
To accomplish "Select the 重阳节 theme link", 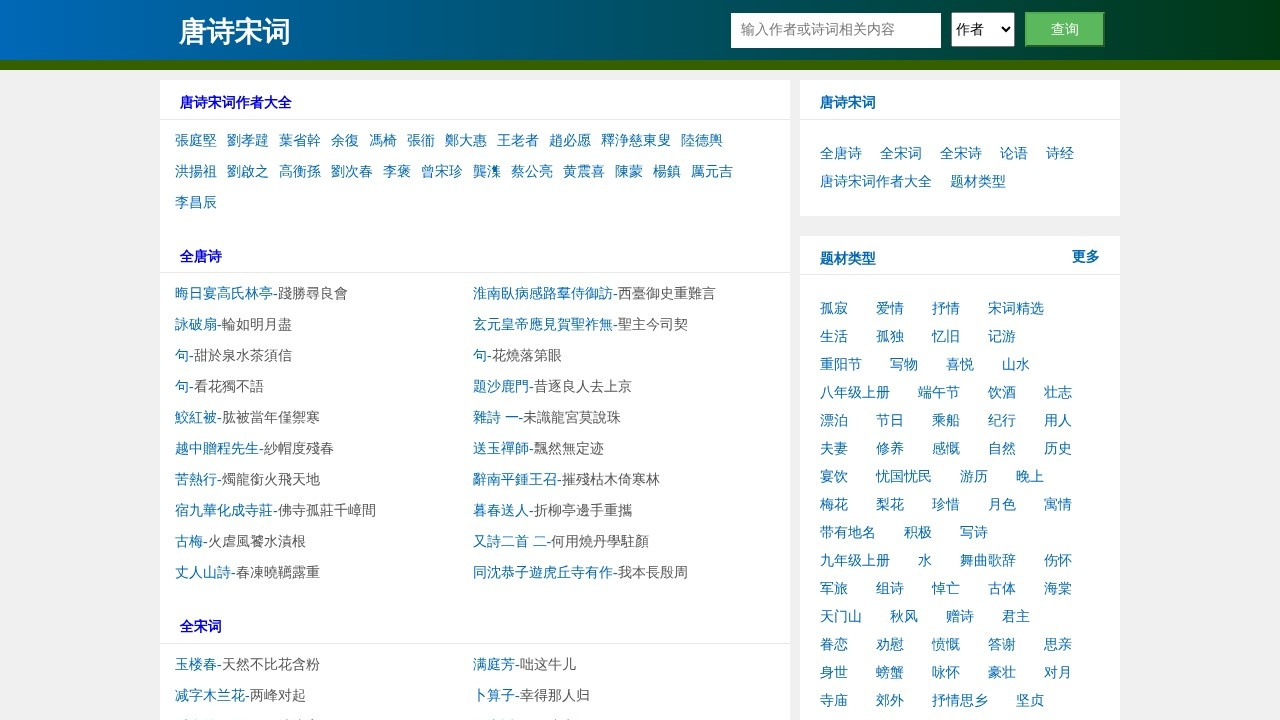I will (x=840, y=364).
